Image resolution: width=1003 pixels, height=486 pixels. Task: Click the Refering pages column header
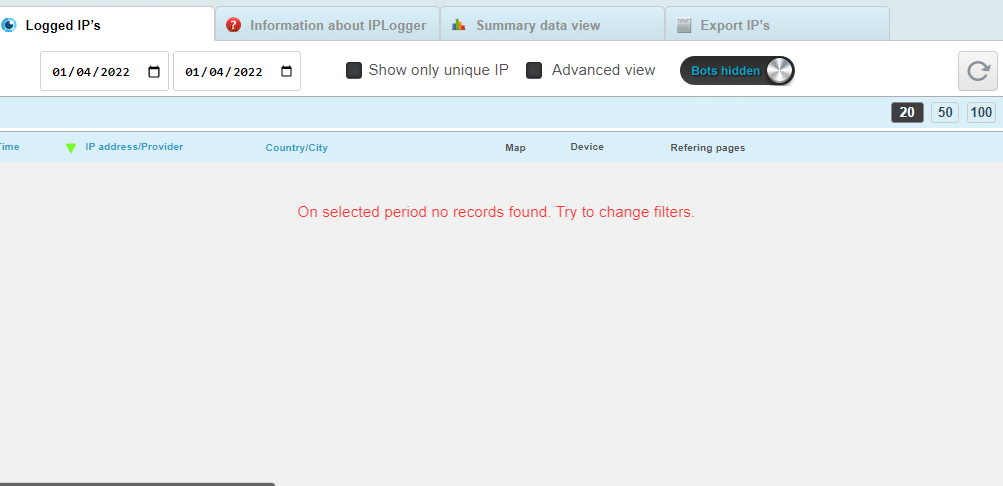point(707,148)
